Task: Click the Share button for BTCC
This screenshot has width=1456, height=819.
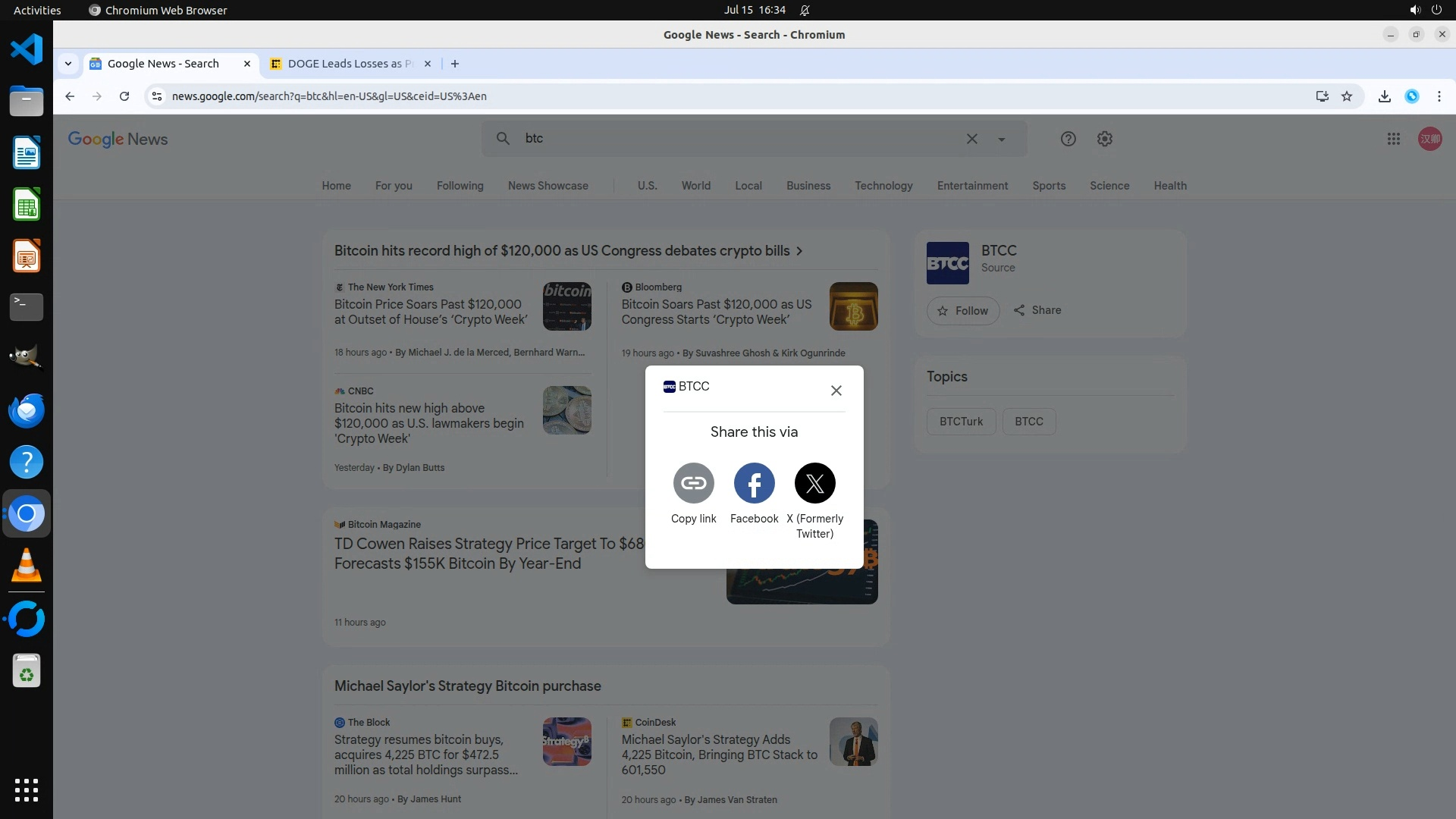Action: (x=1037, y=310)
